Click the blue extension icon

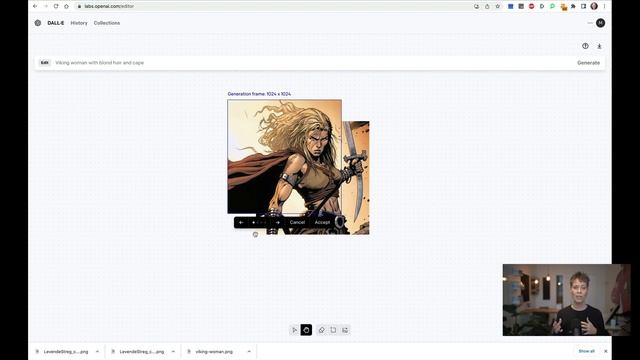pos(510,6)
